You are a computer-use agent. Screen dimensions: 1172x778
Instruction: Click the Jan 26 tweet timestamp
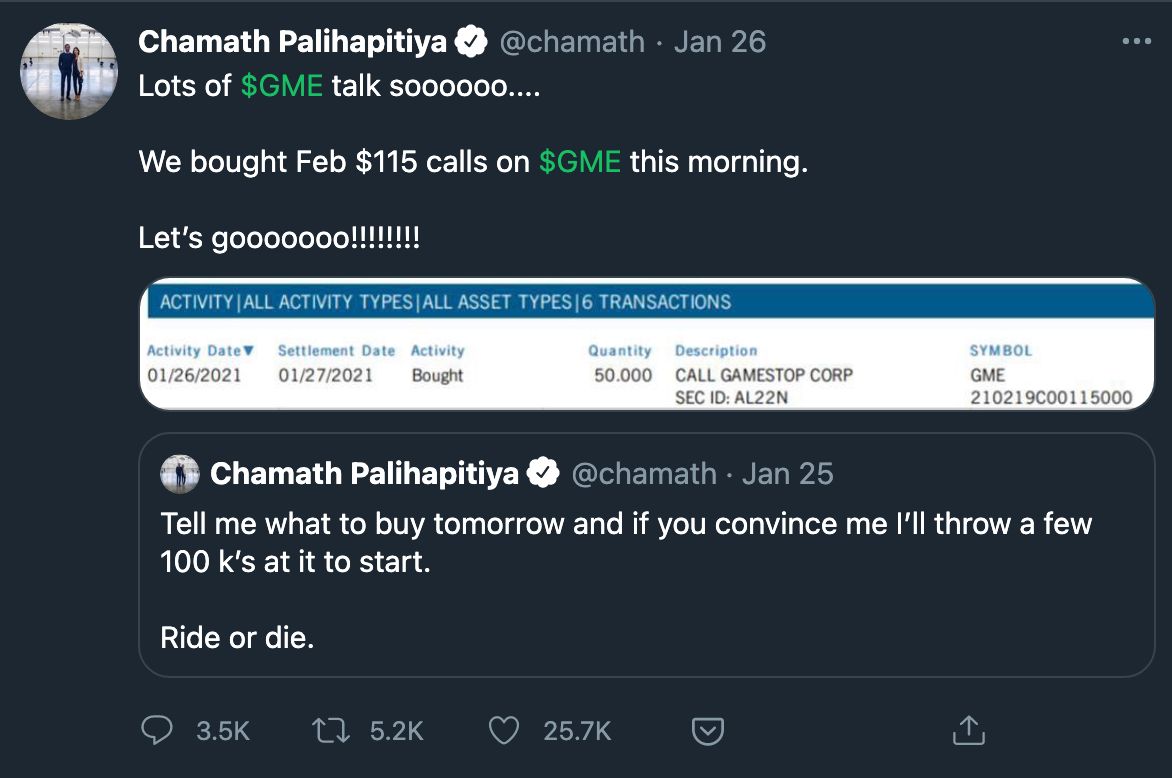pyautogui.click(x=720, y=42)
